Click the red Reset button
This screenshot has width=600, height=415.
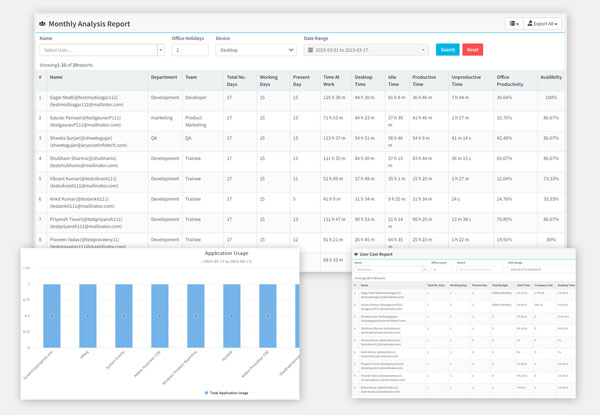pyautogui.click(x=473, y=49)
